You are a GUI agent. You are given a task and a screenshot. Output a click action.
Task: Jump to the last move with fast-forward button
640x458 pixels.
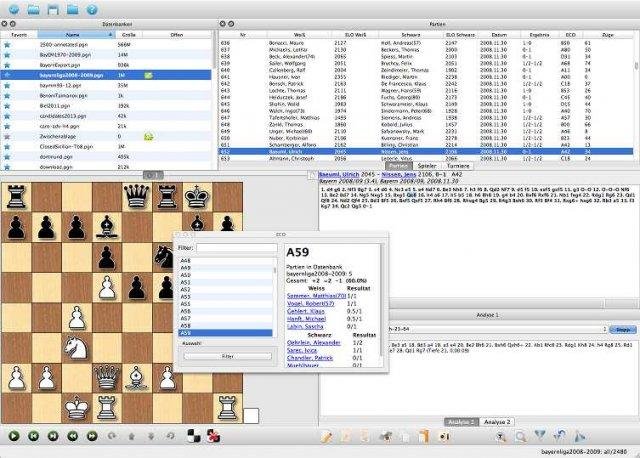click(92, 436)
